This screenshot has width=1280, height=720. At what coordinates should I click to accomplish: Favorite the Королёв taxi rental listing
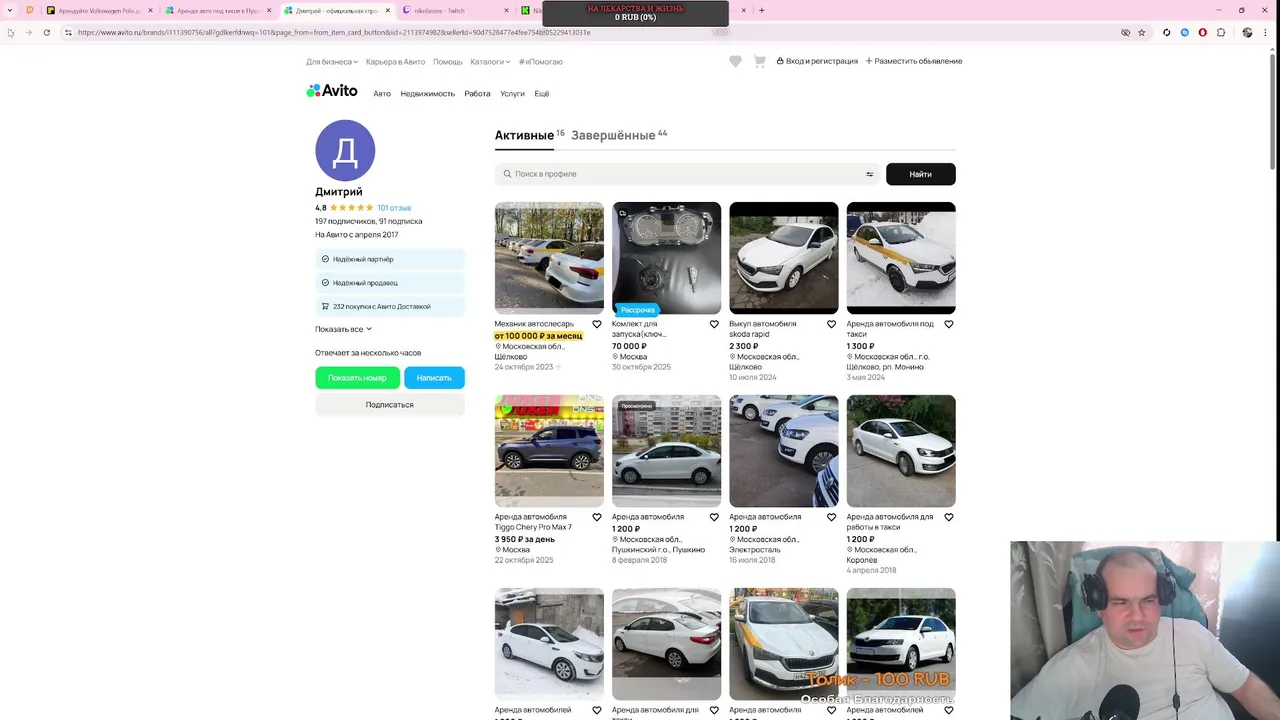point(949,517)
